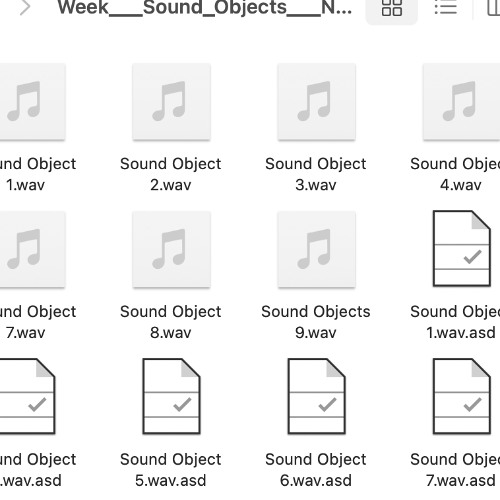
Task: Click the Sound Object 5.wav.asd filename label
Action: [x=171, y=470]
